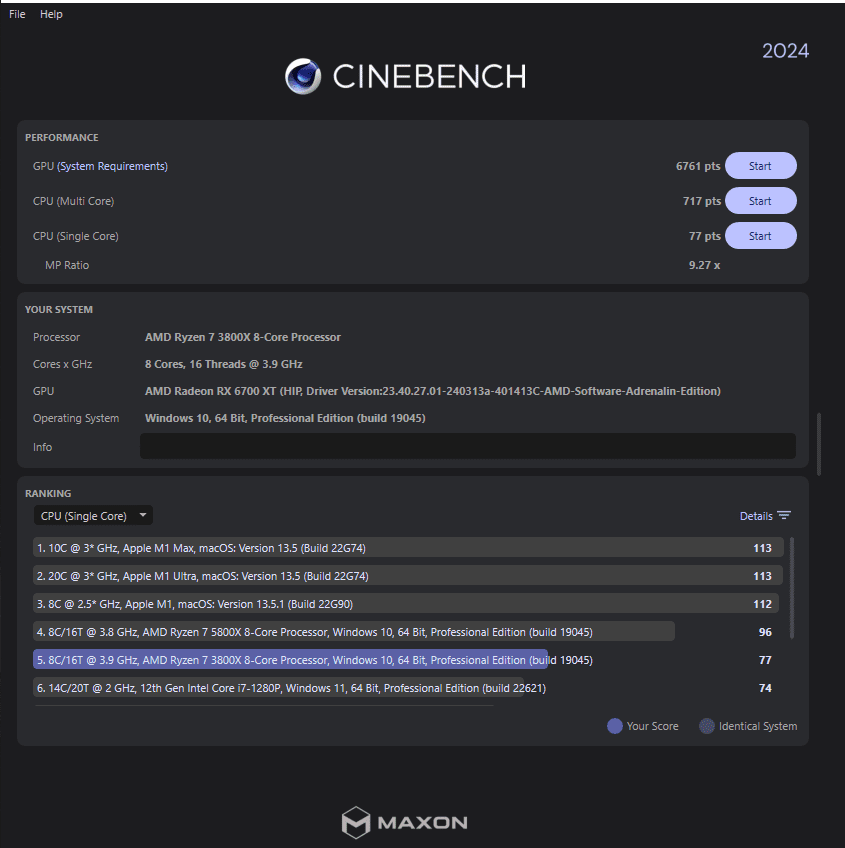This screenshot has height=848, width=845.
Task: Click the Details filter icon
Action: coord(784,515)
